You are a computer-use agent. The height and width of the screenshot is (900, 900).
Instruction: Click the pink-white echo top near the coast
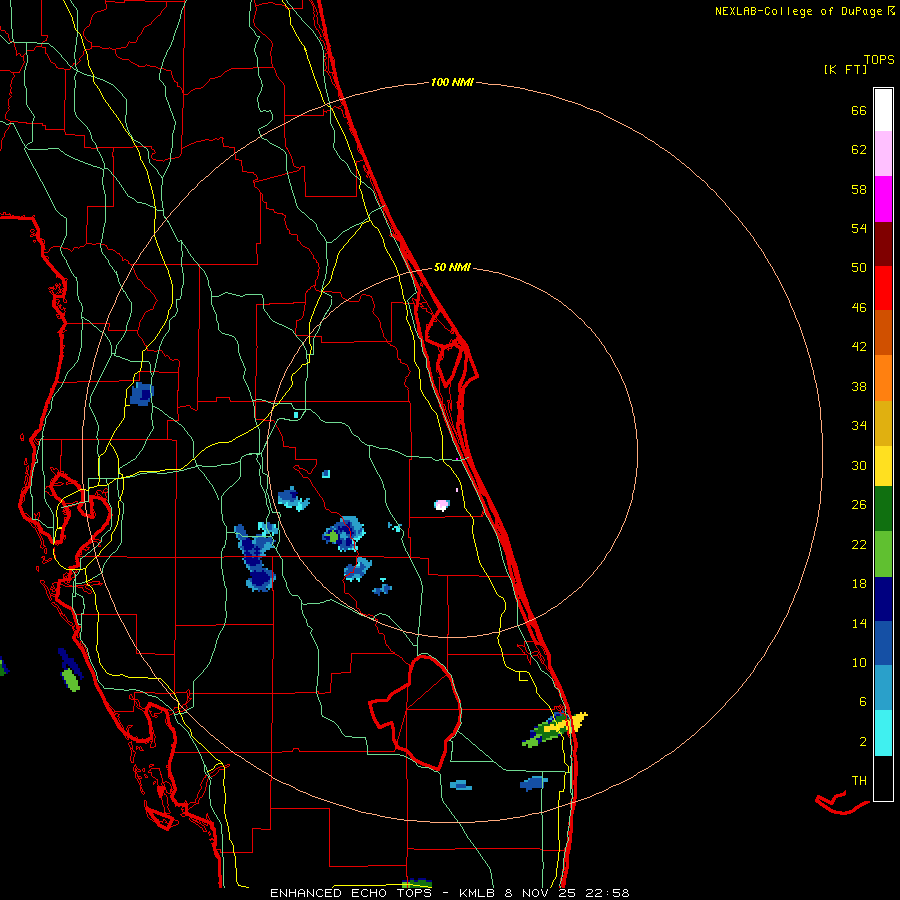click(441, 505)
